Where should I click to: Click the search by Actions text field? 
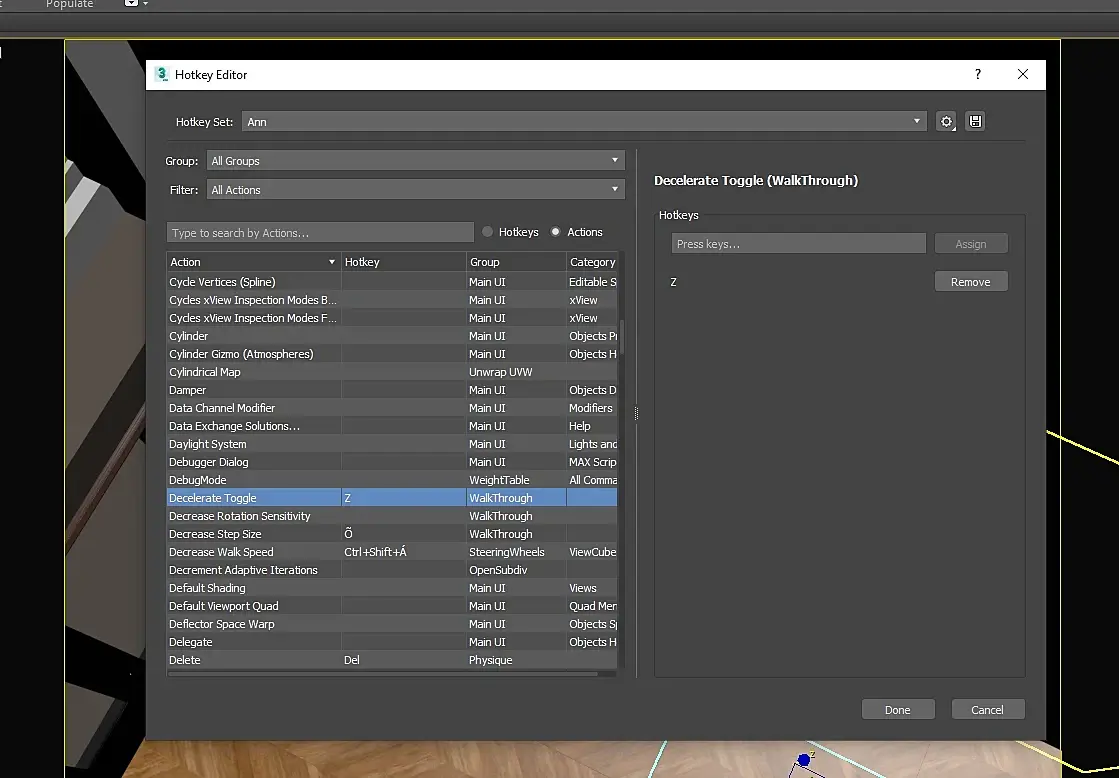320,233
